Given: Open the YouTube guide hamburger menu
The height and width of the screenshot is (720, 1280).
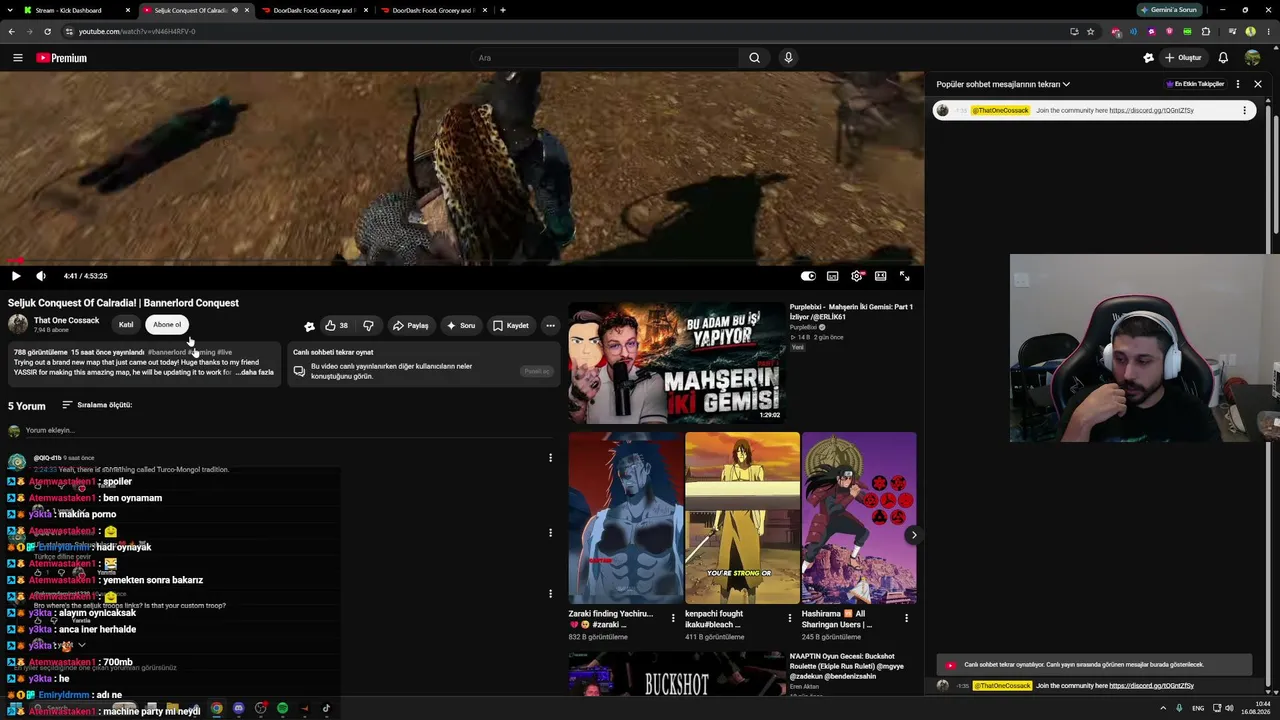Looking at the screenshot, I should click(x=18, y=58).
